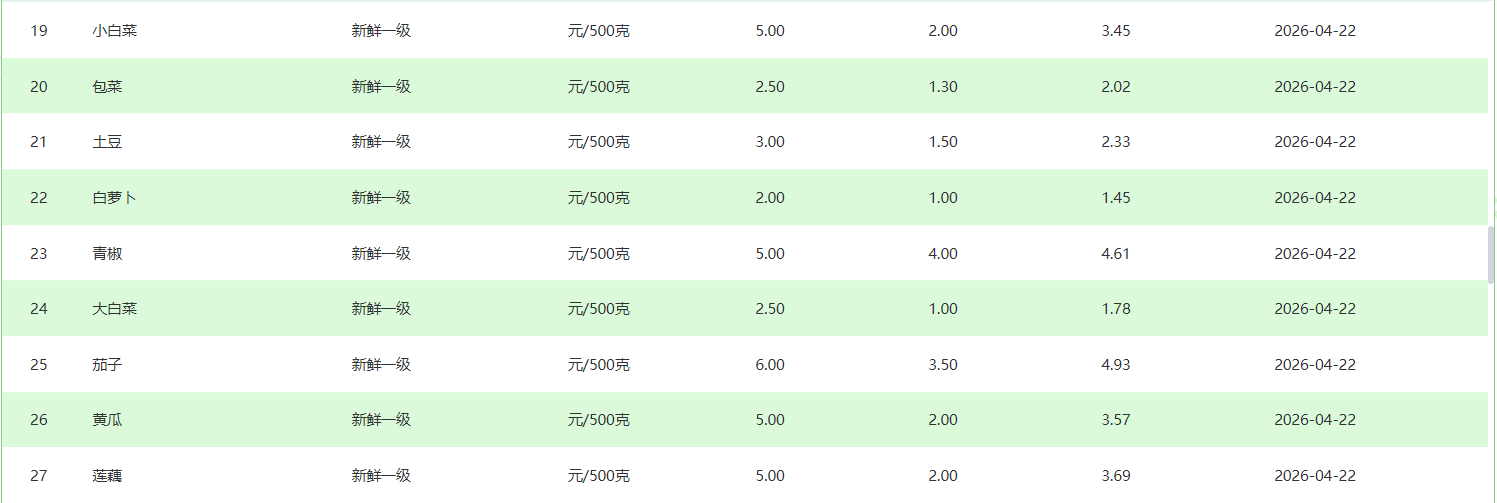Click the 包菜 name in row 20
The width and height of the screenshot is (1497, 503).
107,87
